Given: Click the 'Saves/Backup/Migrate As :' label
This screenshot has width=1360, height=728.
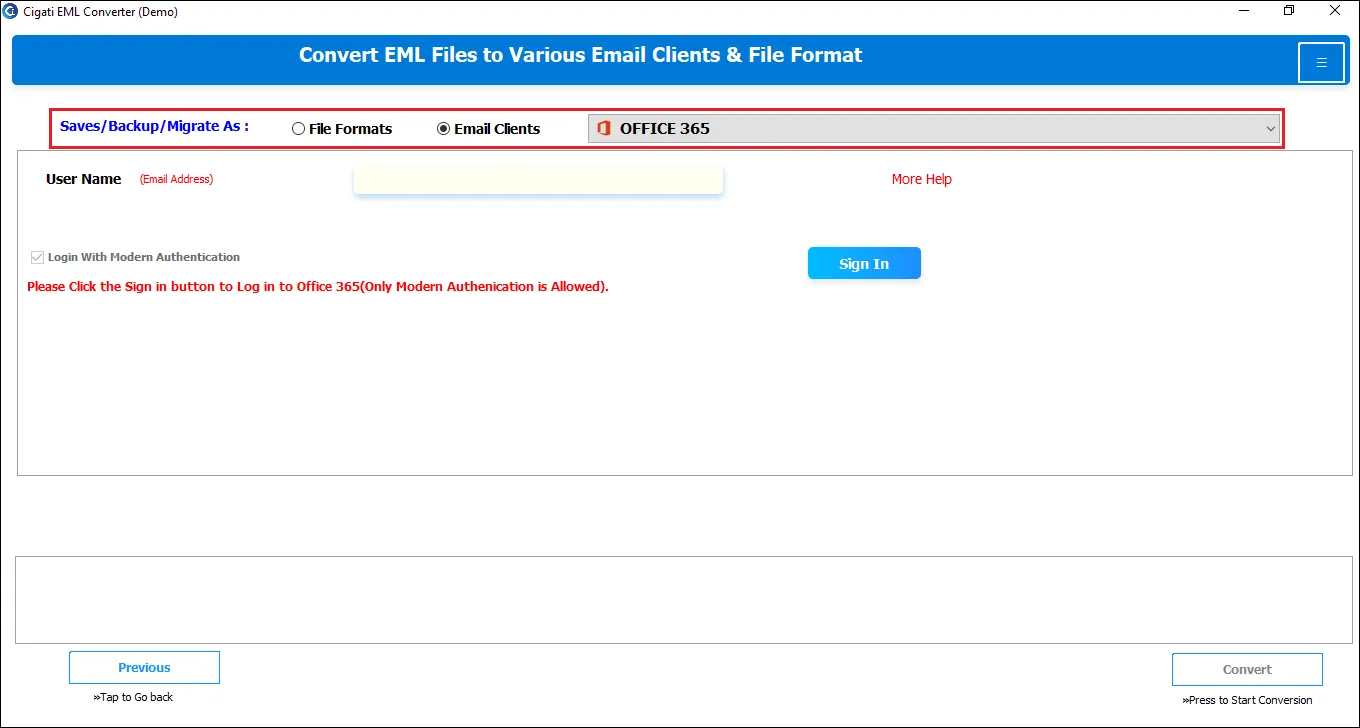Looking at the screenshot, I should (x=154, y=126).
